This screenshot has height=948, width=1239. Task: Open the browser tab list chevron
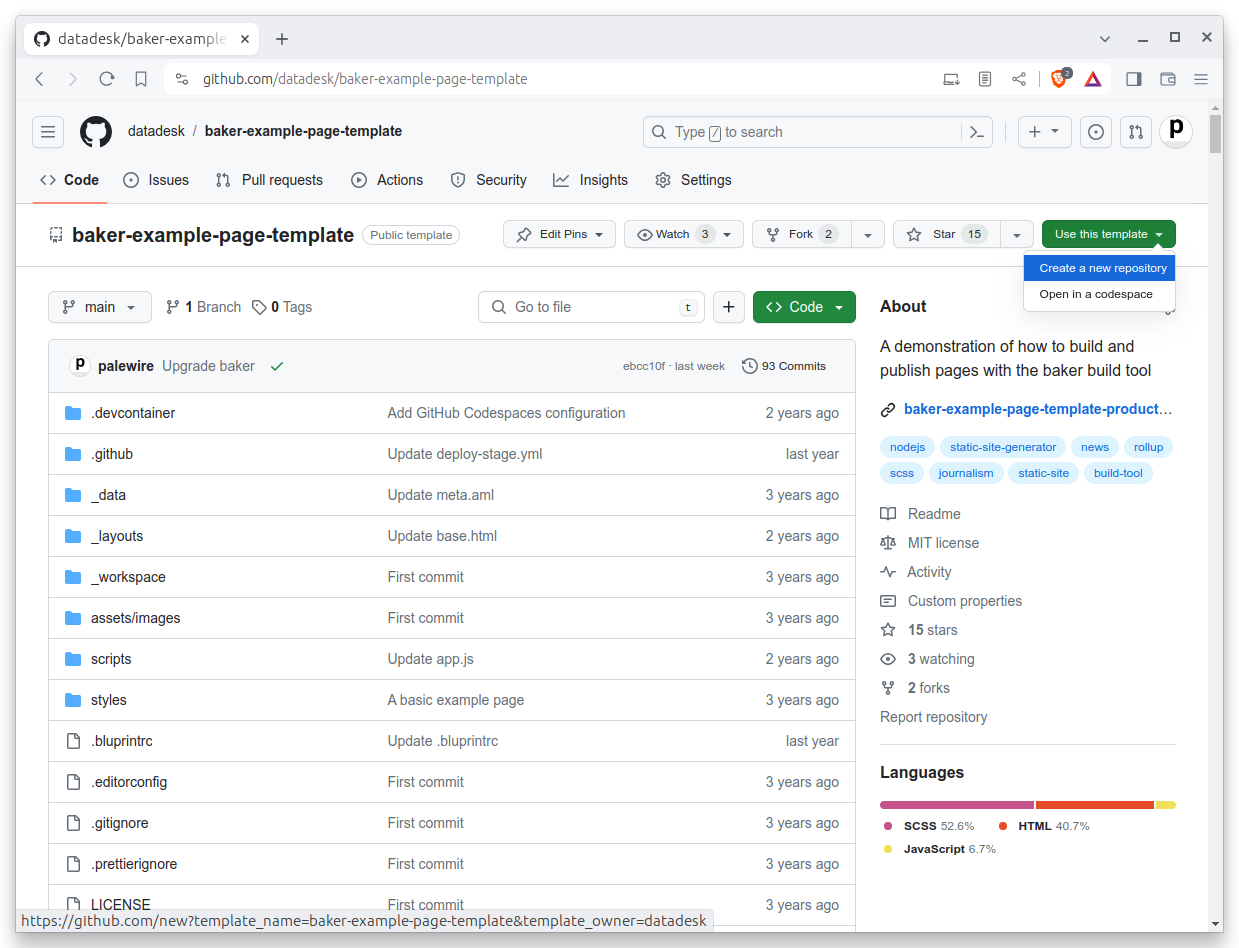(x=1105, y=39)
